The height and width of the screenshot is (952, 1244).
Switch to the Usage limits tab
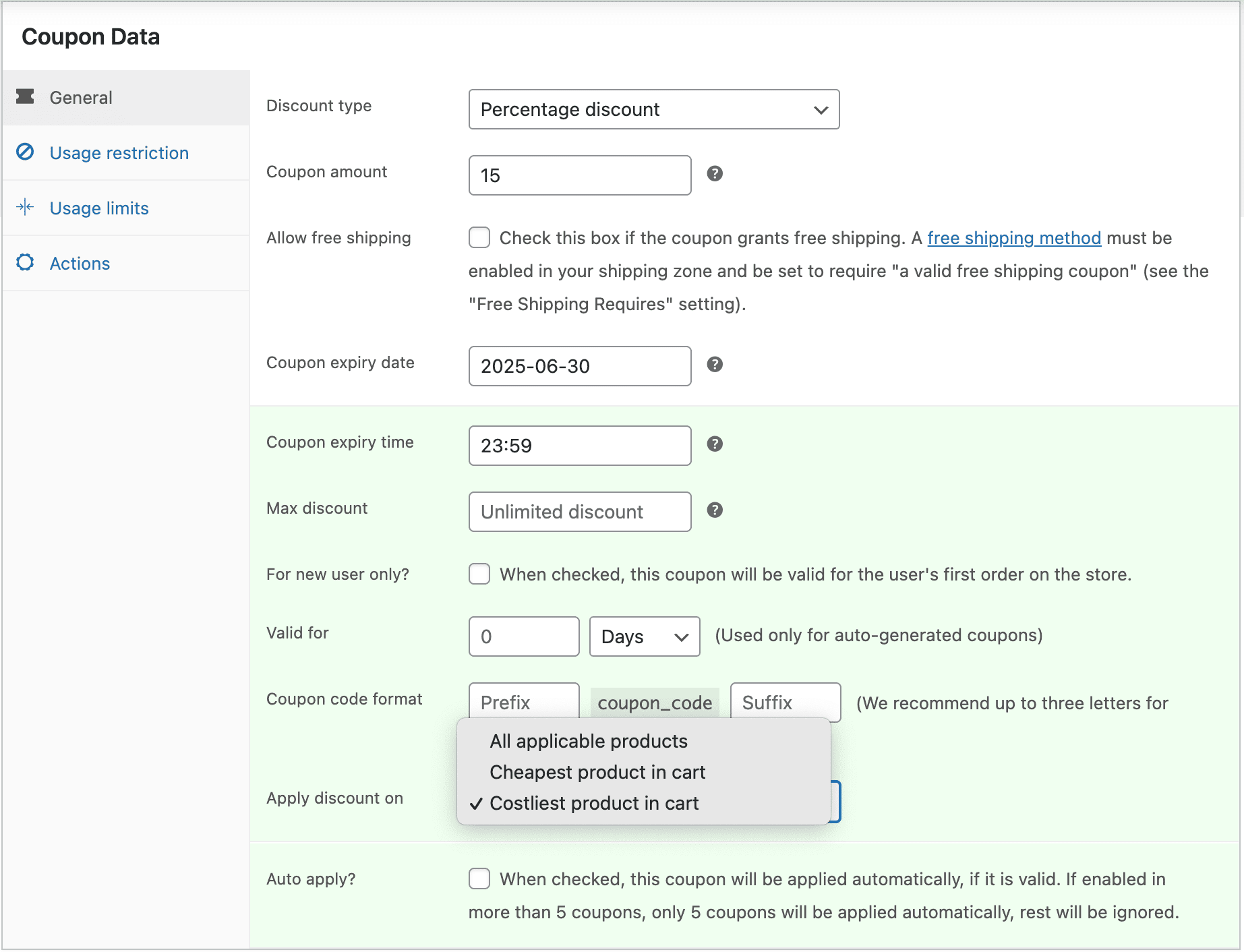(x=99, y=208)
